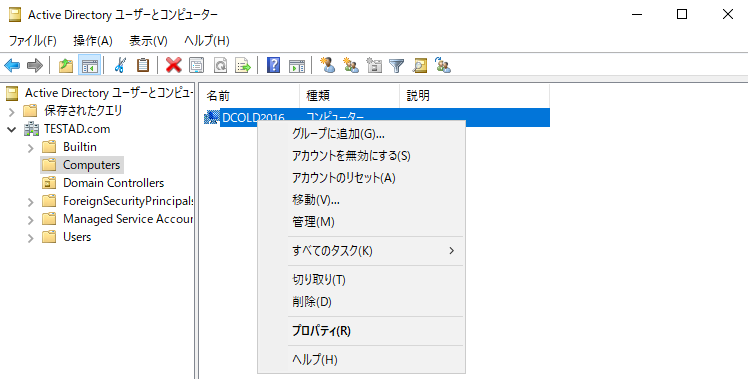
Task: Toggle the action pane toolbar icon
Action: pos(296,65)
